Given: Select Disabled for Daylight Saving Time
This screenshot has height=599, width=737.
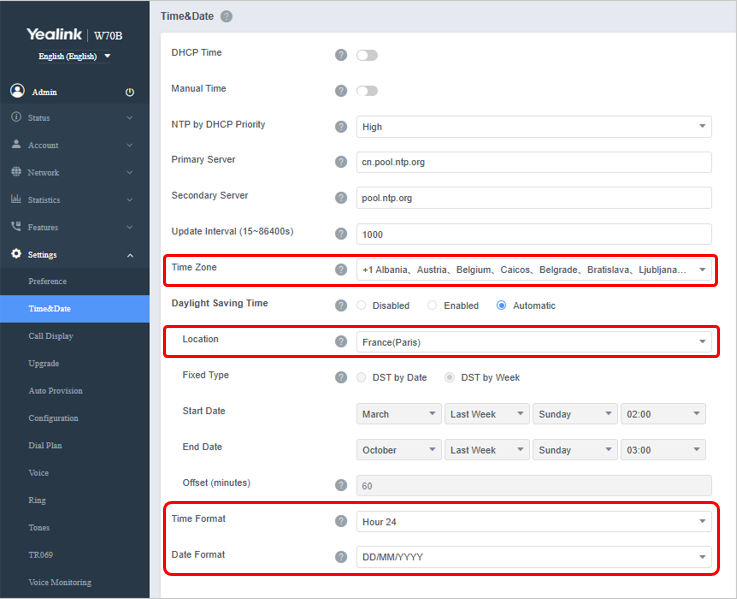Looking at the screenshot, I should pyautogui.click(x=362, y=306).
